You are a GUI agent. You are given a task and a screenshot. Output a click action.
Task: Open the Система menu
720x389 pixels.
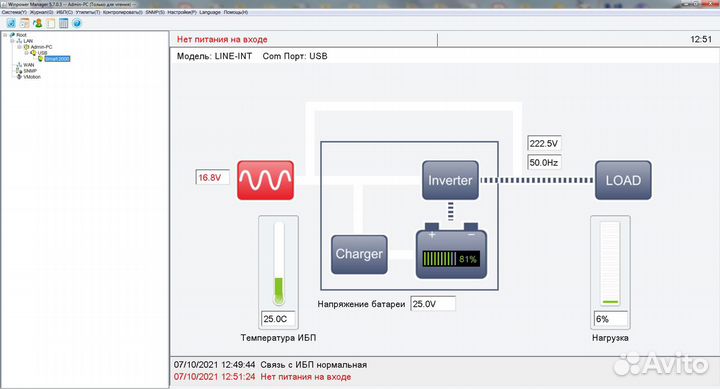click(14, 12)
